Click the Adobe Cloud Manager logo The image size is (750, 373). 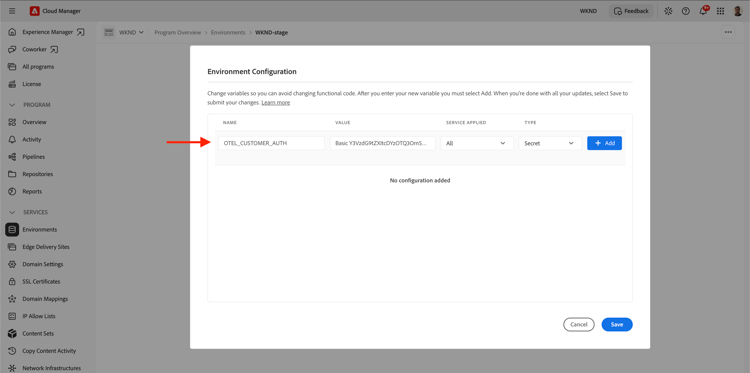pos(34,11)
